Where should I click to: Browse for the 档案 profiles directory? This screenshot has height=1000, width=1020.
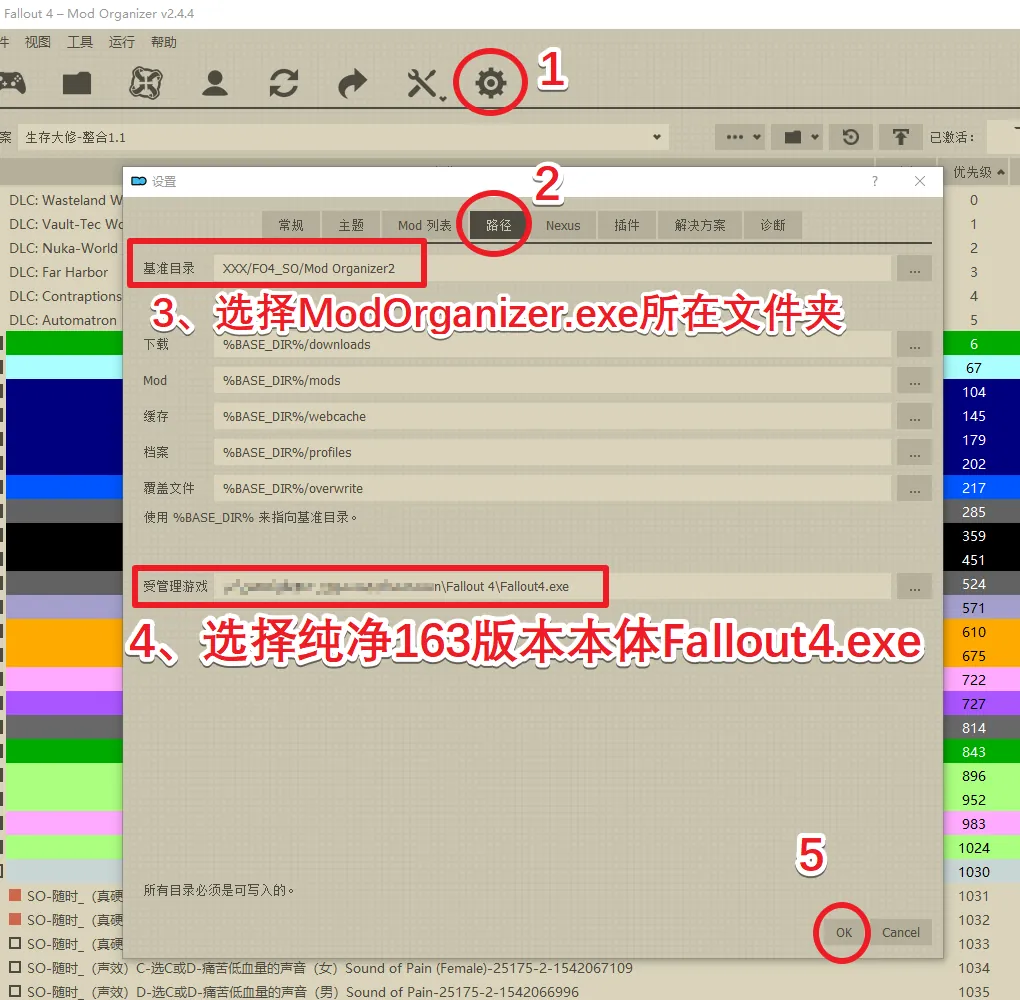point(914,452)
